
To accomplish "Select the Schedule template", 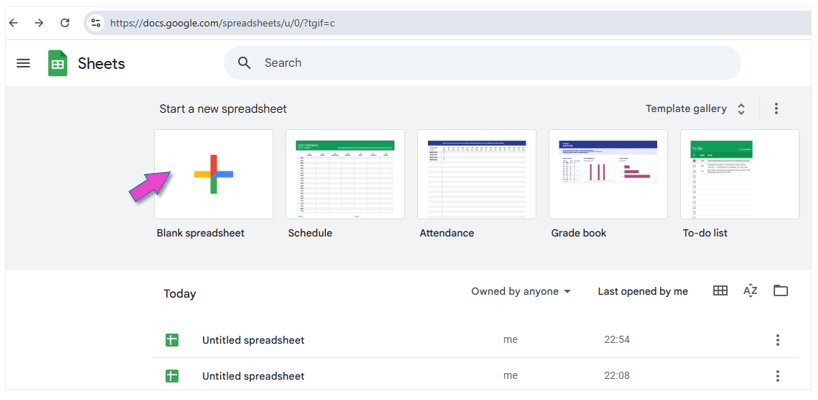I will (345, 174).
